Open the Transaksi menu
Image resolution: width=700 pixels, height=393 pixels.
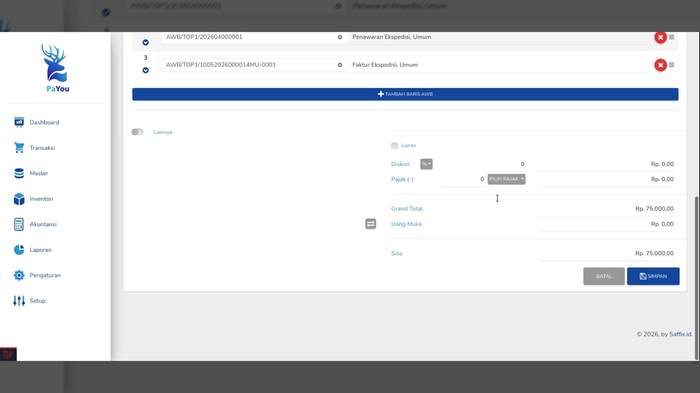(x=42, y=148)
